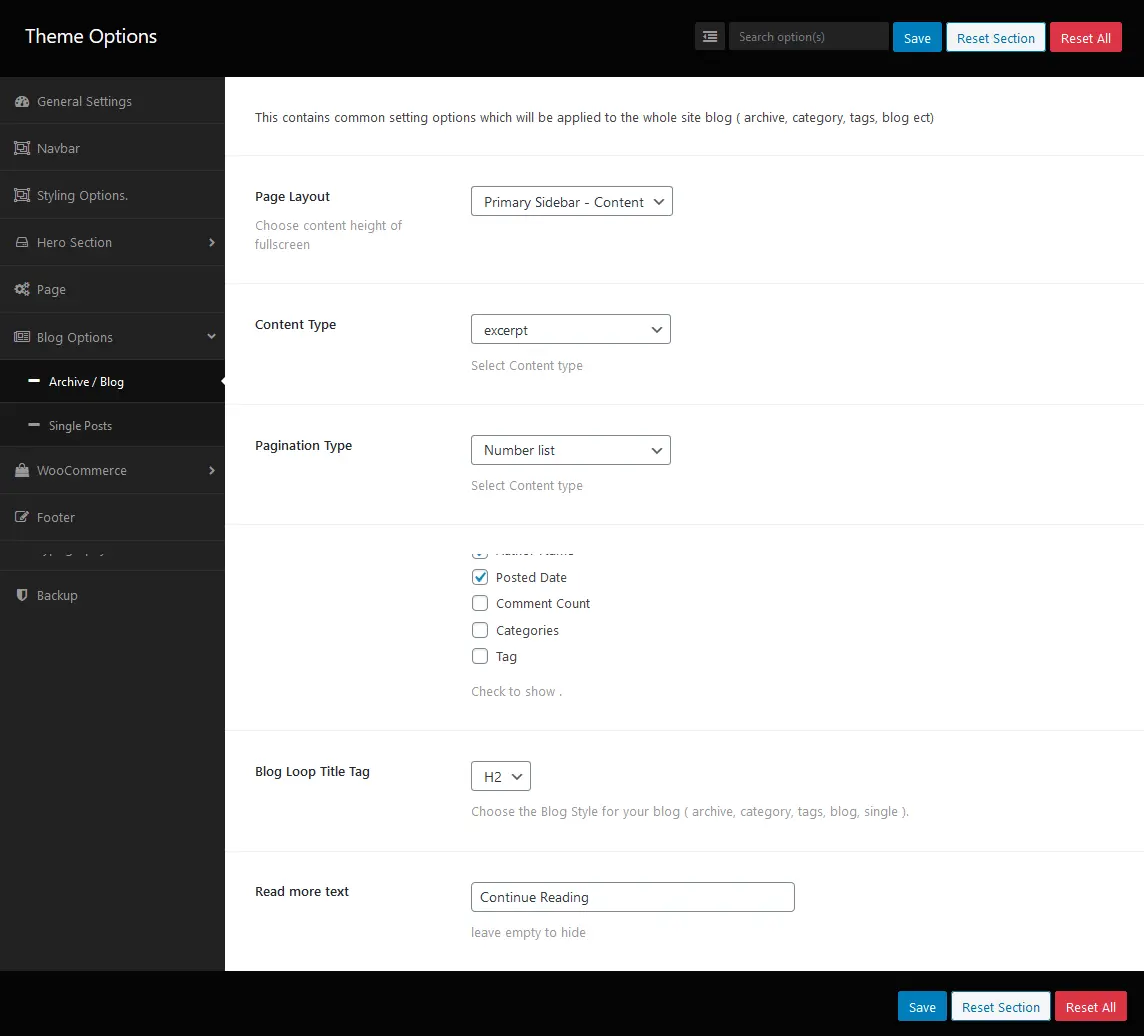Open the Navbar section
Image resolution: width=1144 pixels, height=1036 pixels.
(112, 148)
